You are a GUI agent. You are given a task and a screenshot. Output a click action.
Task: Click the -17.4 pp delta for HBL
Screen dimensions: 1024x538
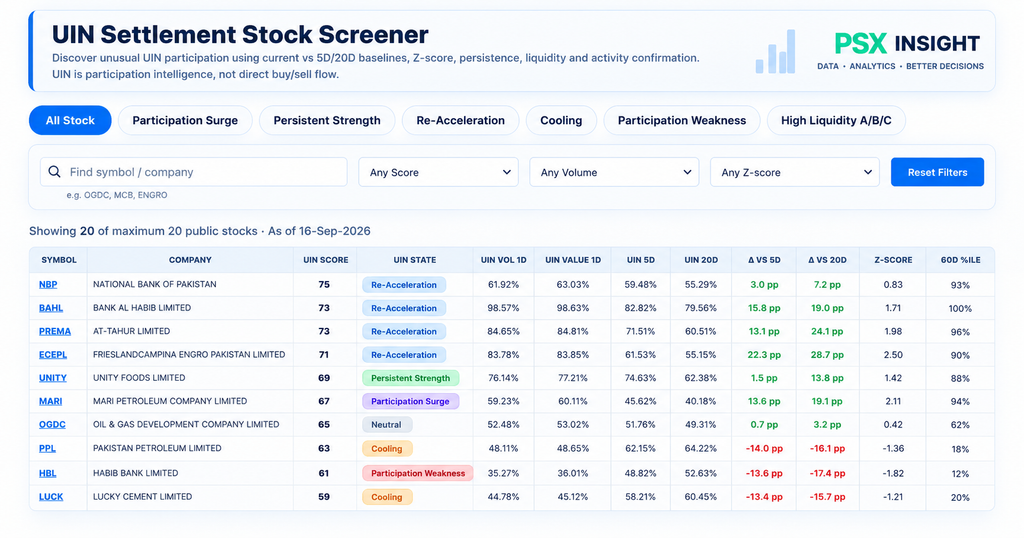click(827, 473)
